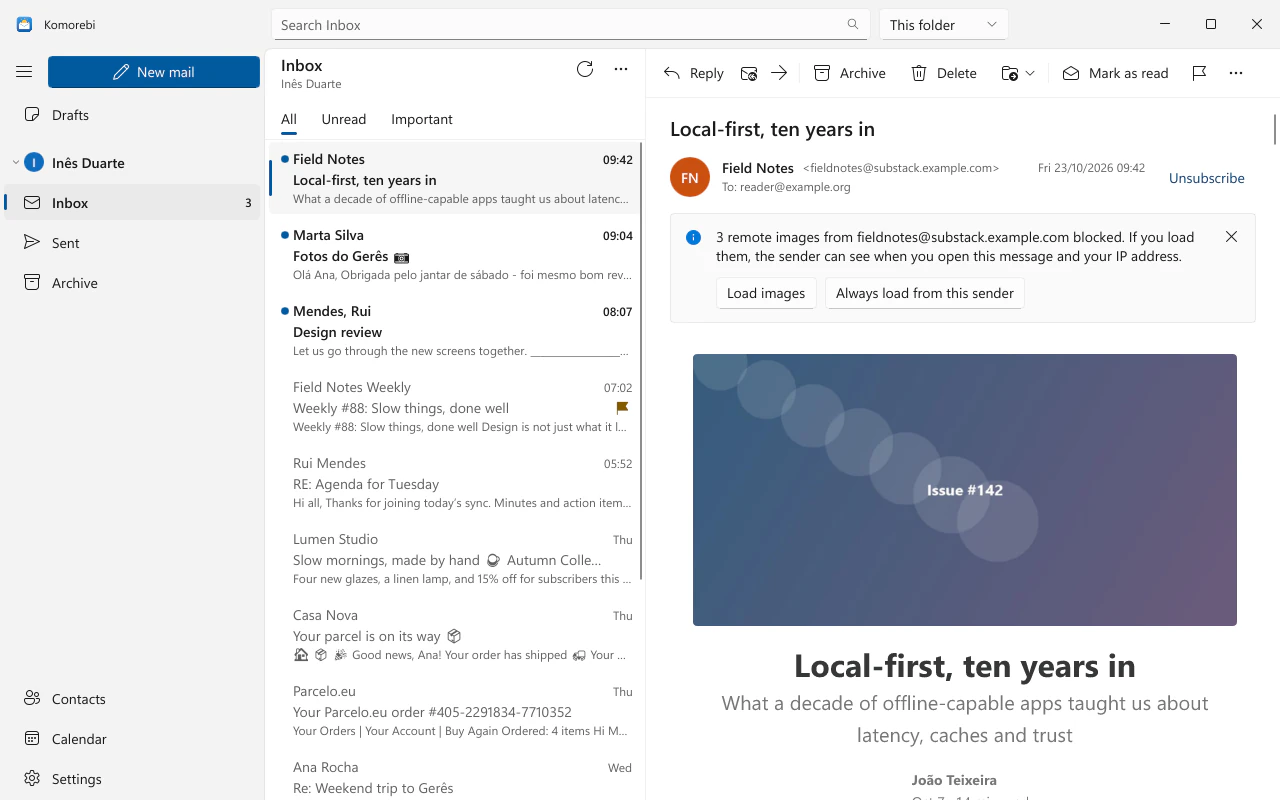
Task: Open the This folder search scope dropdown
Action: (944, 25)
